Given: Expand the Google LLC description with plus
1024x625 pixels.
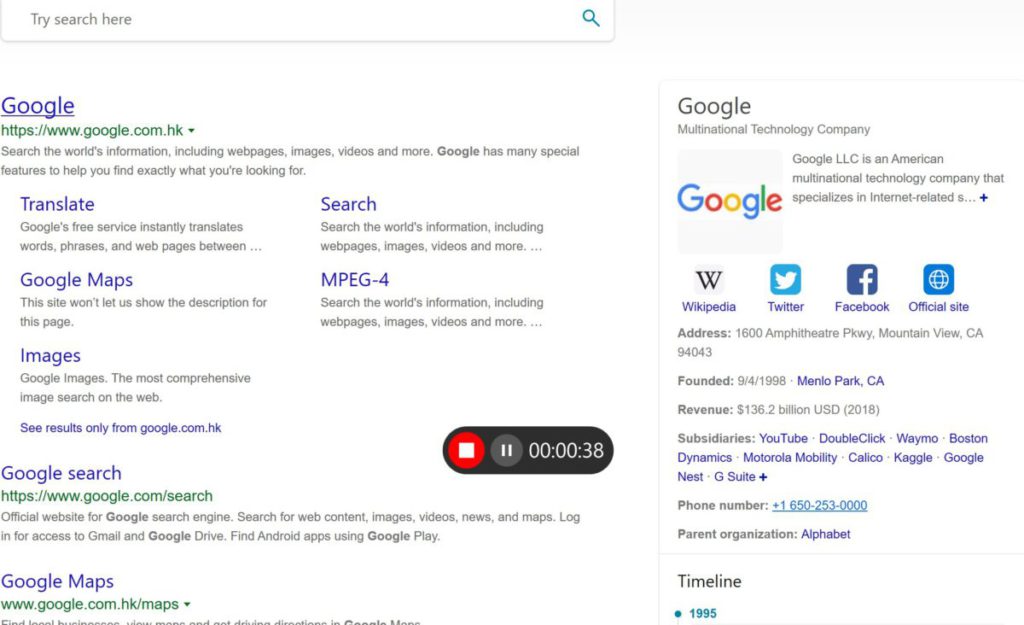Looking at the screenshot, I should (x=984, y=197).
